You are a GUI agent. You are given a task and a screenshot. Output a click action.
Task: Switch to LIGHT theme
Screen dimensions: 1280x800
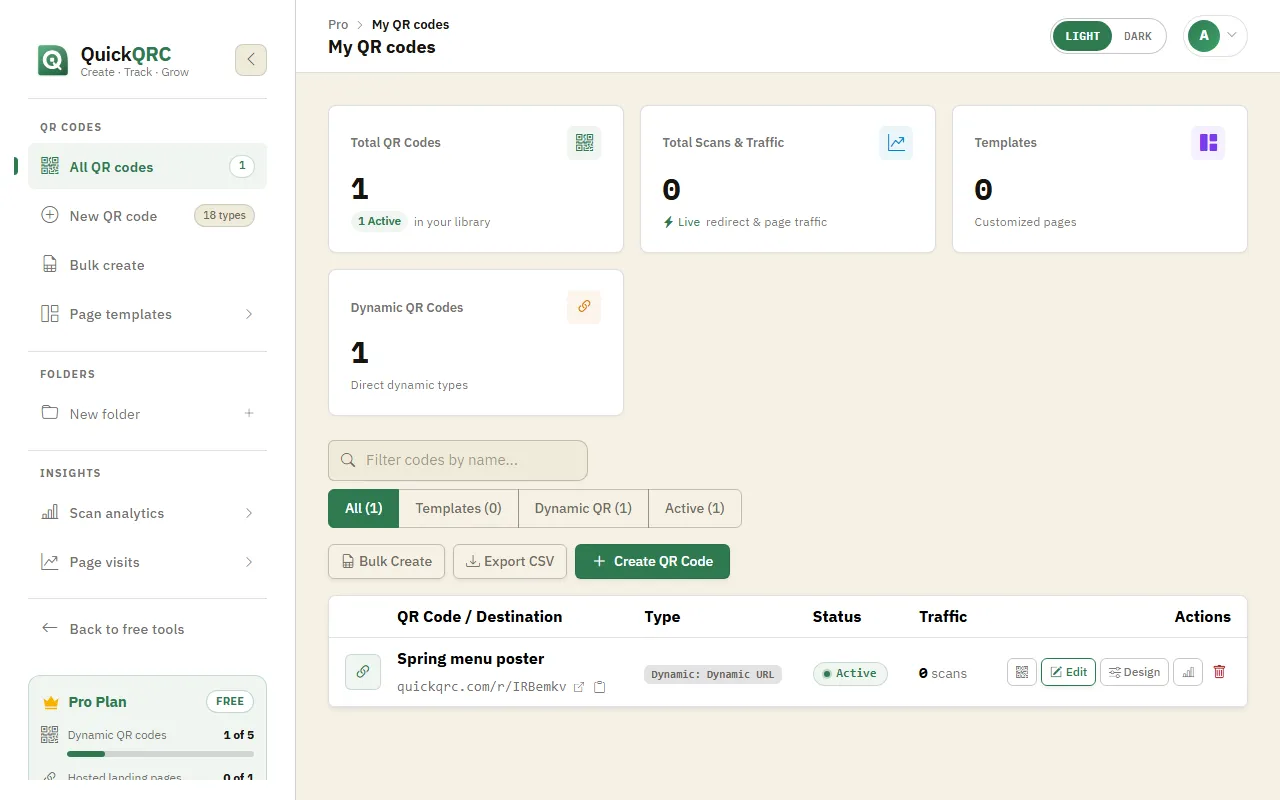click(x=1082, y=36)
